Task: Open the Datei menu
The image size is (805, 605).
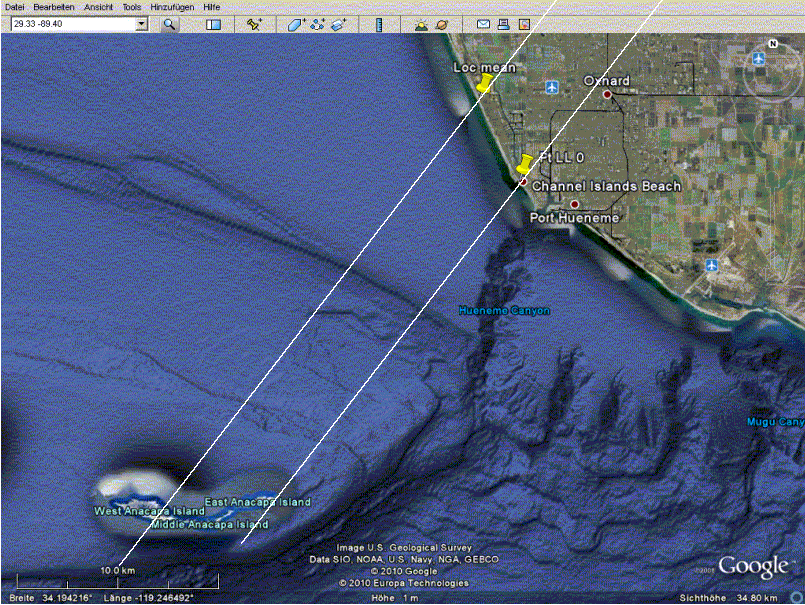Action: (x=14, y=7)
